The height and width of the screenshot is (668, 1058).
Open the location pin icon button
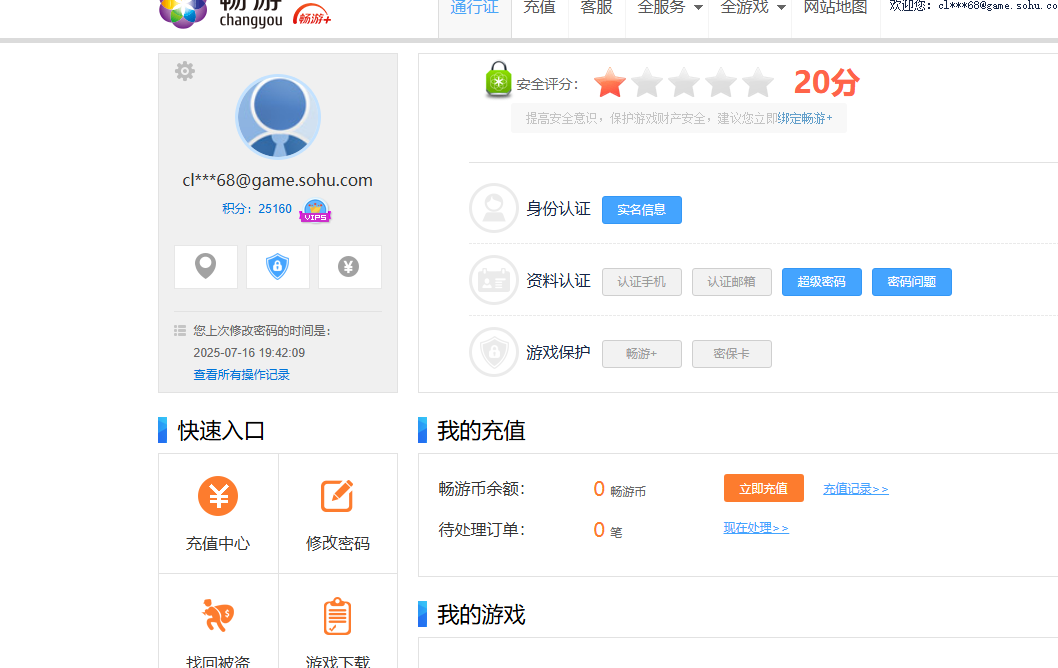point(206,267)
